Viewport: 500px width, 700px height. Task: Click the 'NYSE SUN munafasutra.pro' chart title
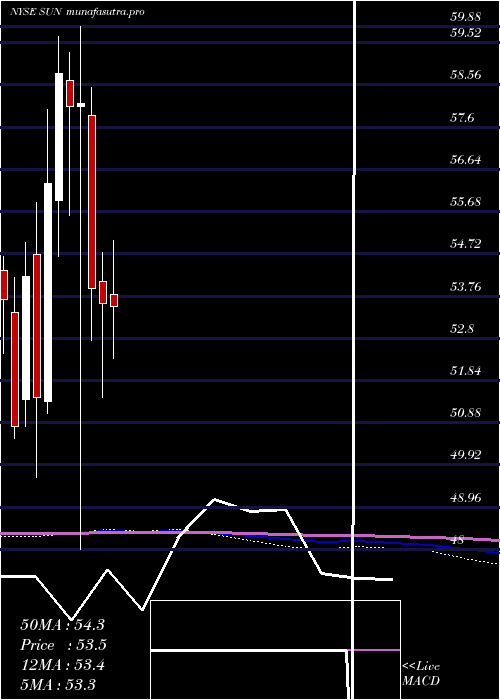tap(77, 12)
